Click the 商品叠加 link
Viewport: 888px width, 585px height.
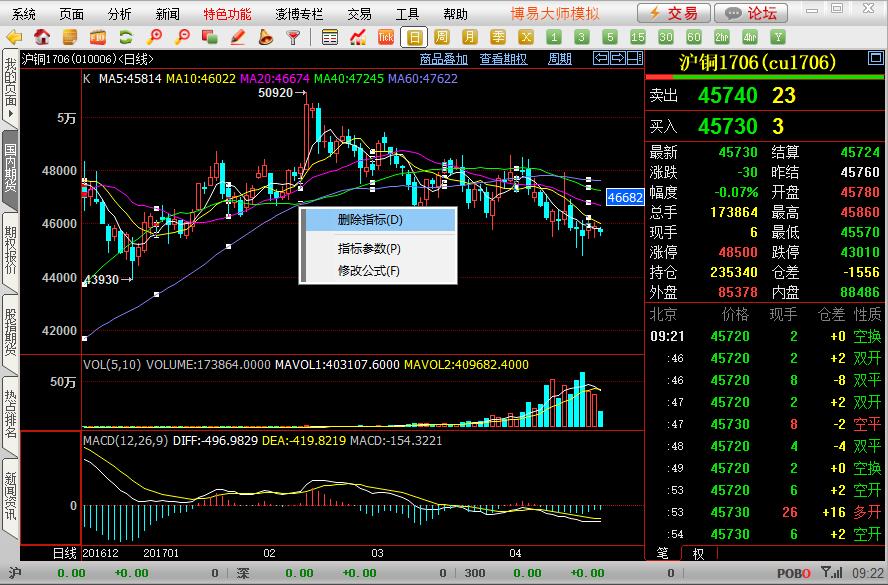[x=443, y=59]
